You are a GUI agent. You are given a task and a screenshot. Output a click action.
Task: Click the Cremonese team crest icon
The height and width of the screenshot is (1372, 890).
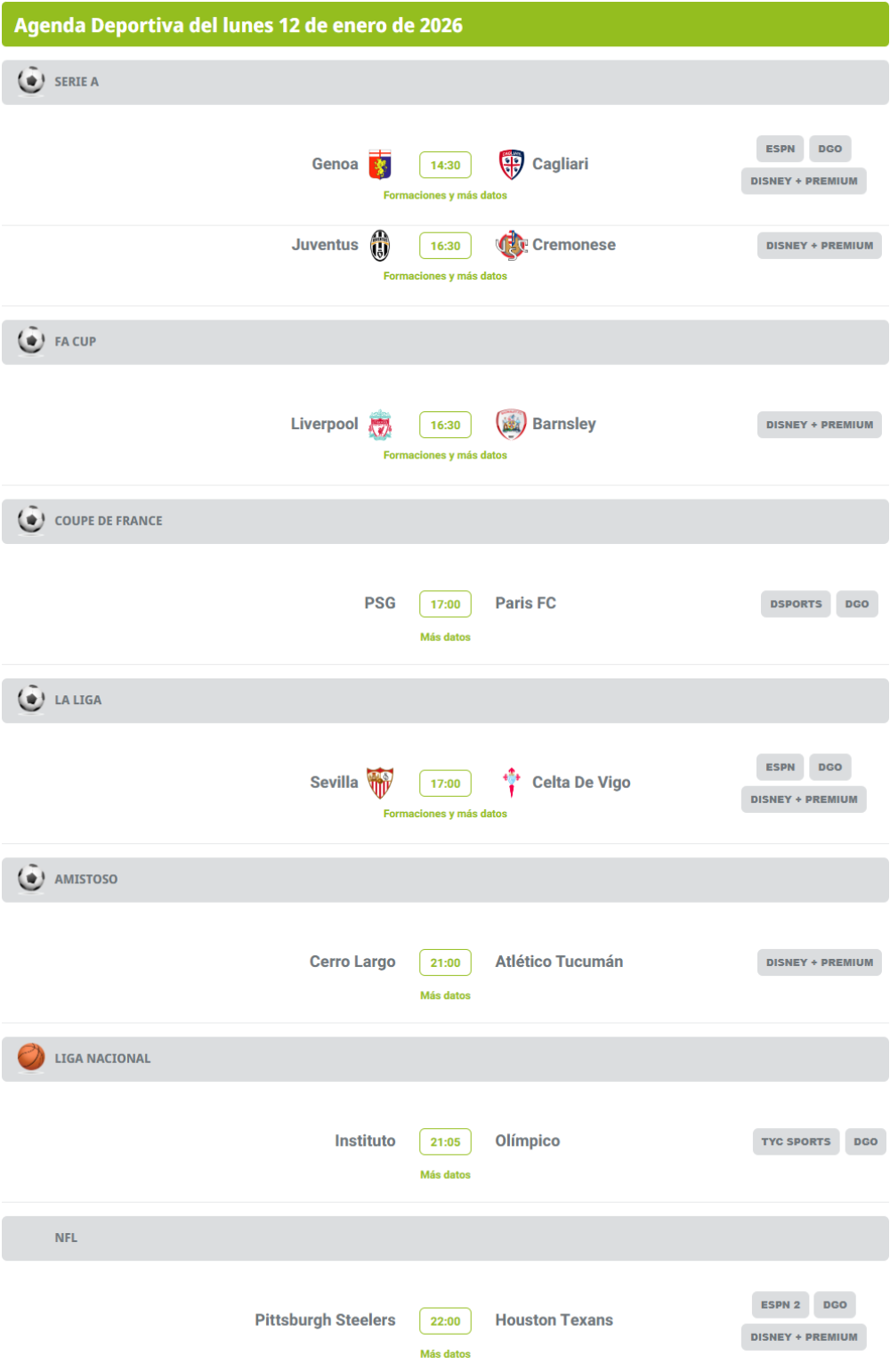pyautogui.click(x=512, y=245)
